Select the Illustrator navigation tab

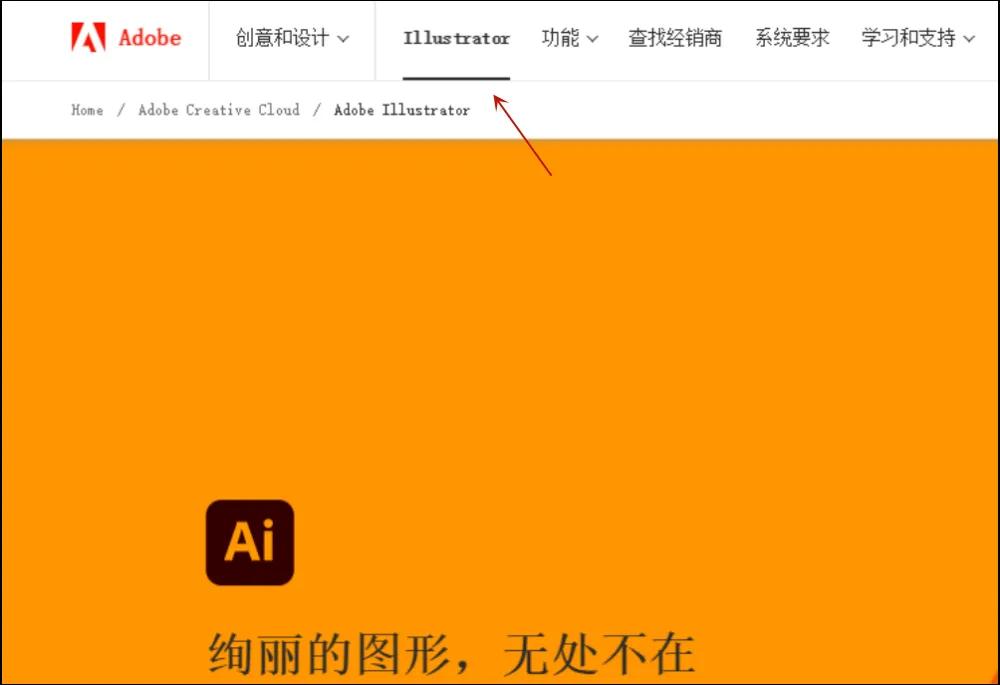tap(456, 39)
